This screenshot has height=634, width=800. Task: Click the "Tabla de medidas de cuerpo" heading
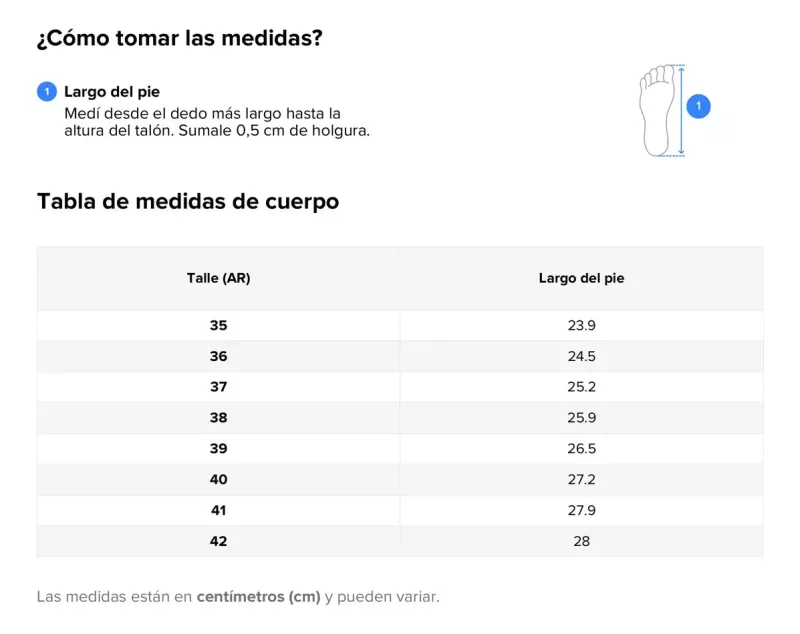tap(188, 201)
